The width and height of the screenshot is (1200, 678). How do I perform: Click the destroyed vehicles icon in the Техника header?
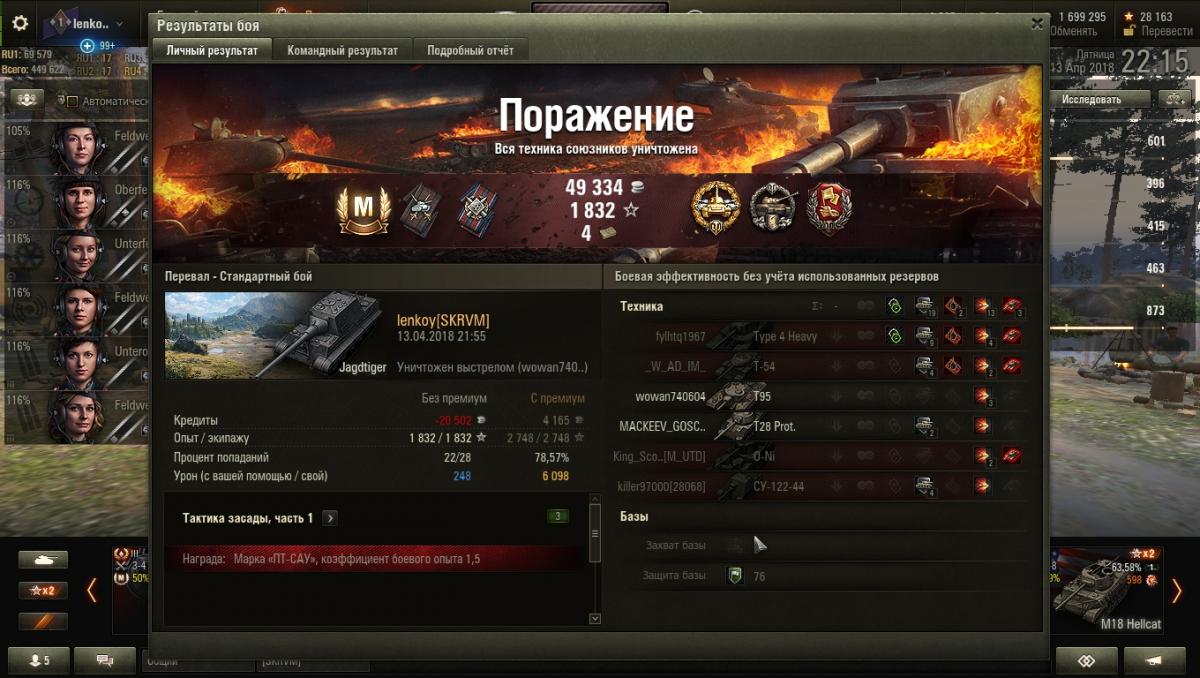(1012, 306)
